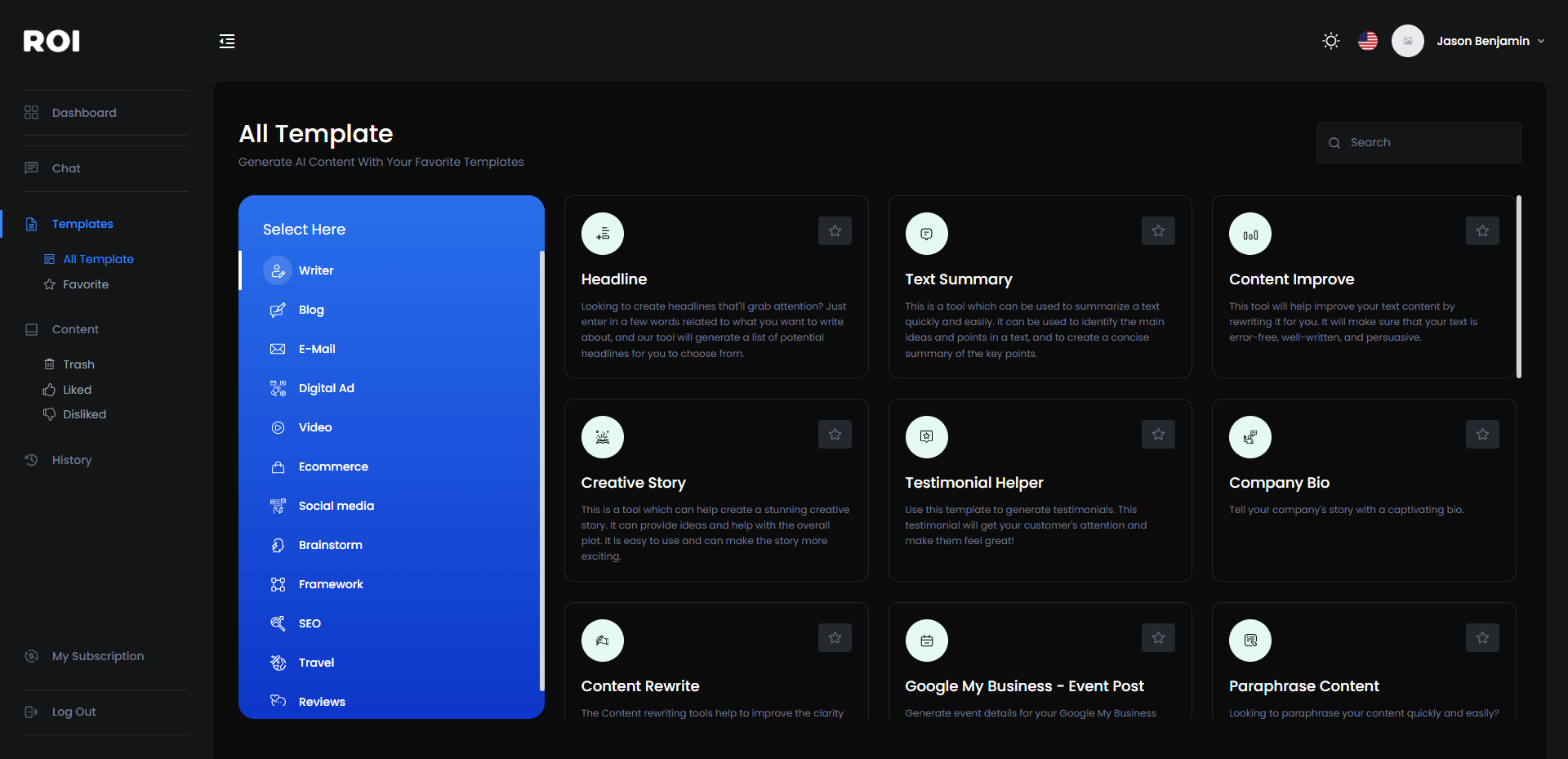This screenshot has width=1568, height=759.
Task: Favorite the Headline template with star
Action: pyautogui.click(x=835, y=231)
